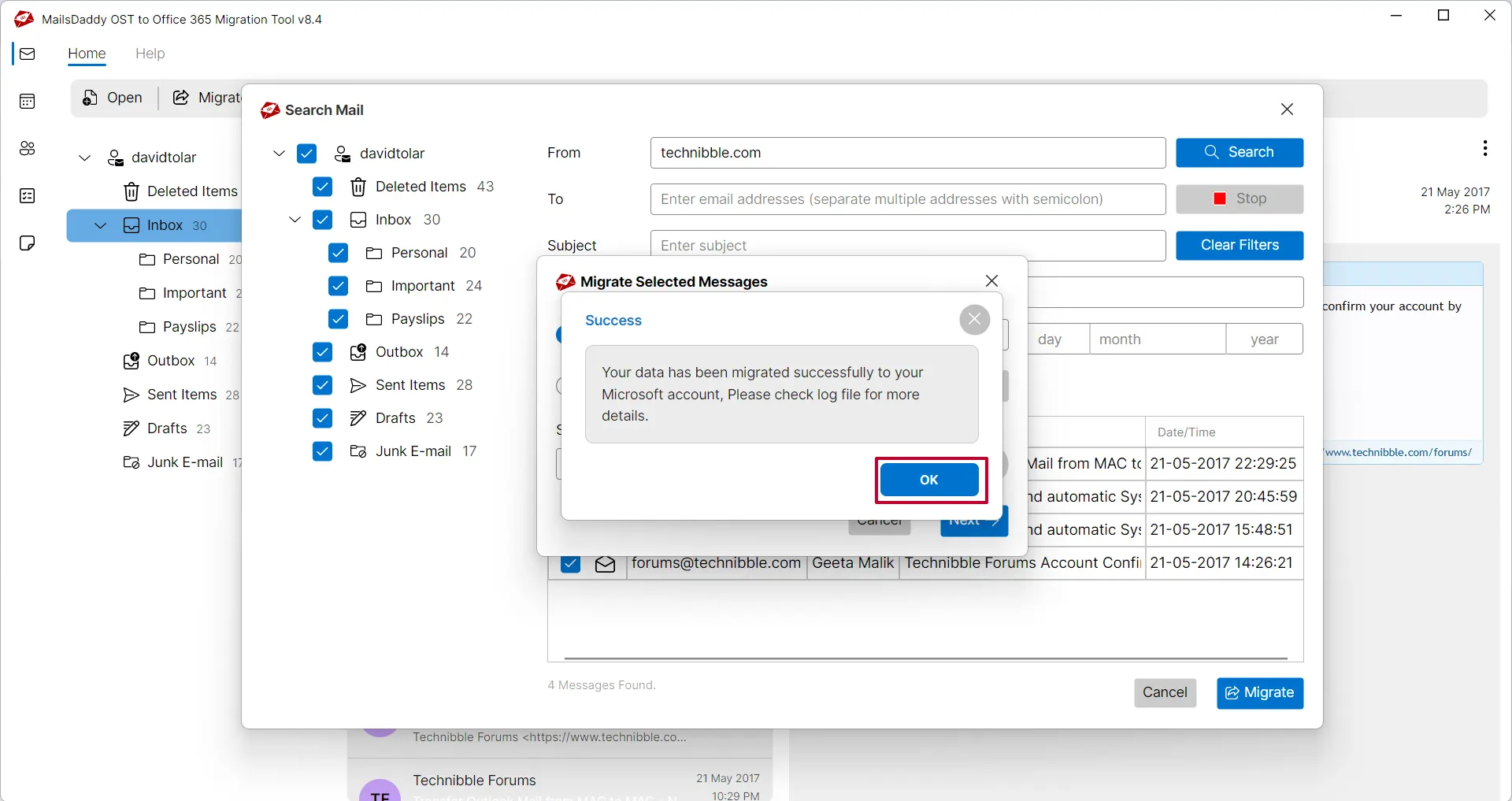Uncheck the forums@technibble.com message checkbox
The image size is (1512, 801).
570,564
